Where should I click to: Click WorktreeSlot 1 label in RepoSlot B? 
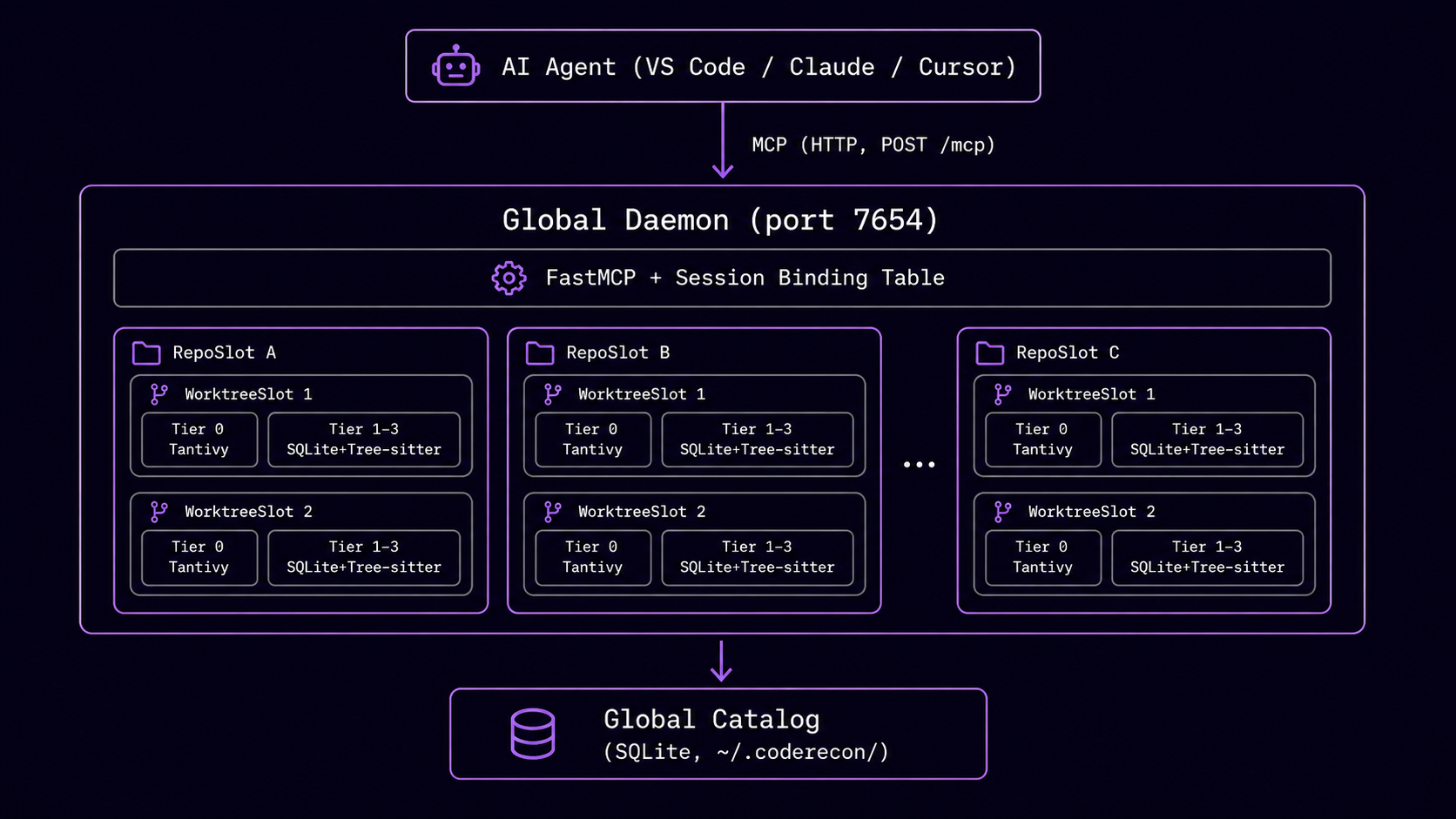(642, 394)
